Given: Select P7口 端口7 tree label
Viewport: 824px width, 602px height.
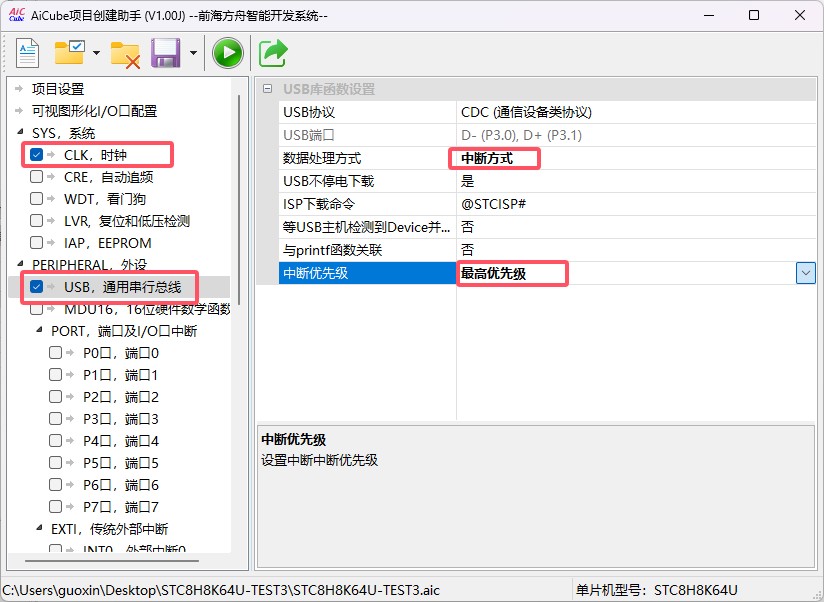Looking at the screenshot, I should coord(121,507).
